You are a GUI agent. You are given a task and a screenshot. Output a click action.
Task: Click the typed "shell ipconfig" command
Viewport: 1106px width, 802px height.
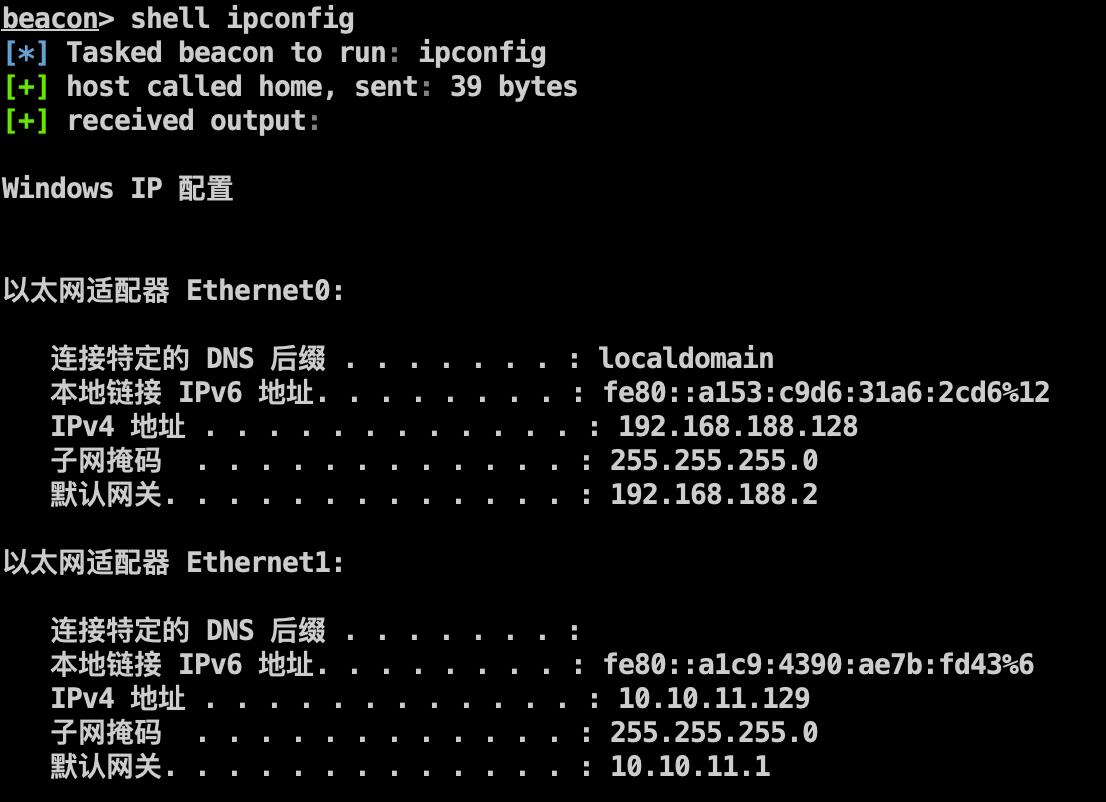coord(242,18)
